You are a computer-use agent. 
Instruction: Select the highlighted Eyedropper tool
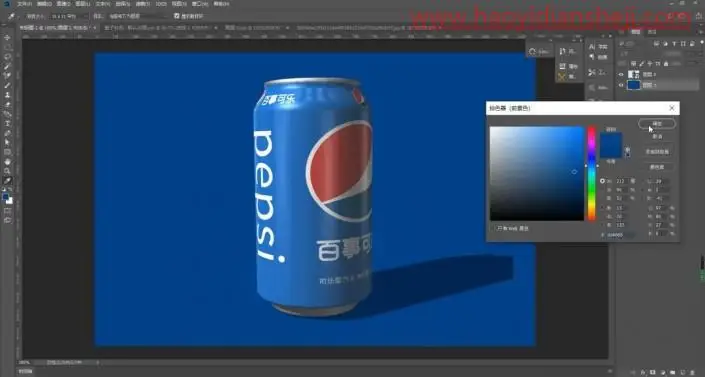[x=7, y=180]
